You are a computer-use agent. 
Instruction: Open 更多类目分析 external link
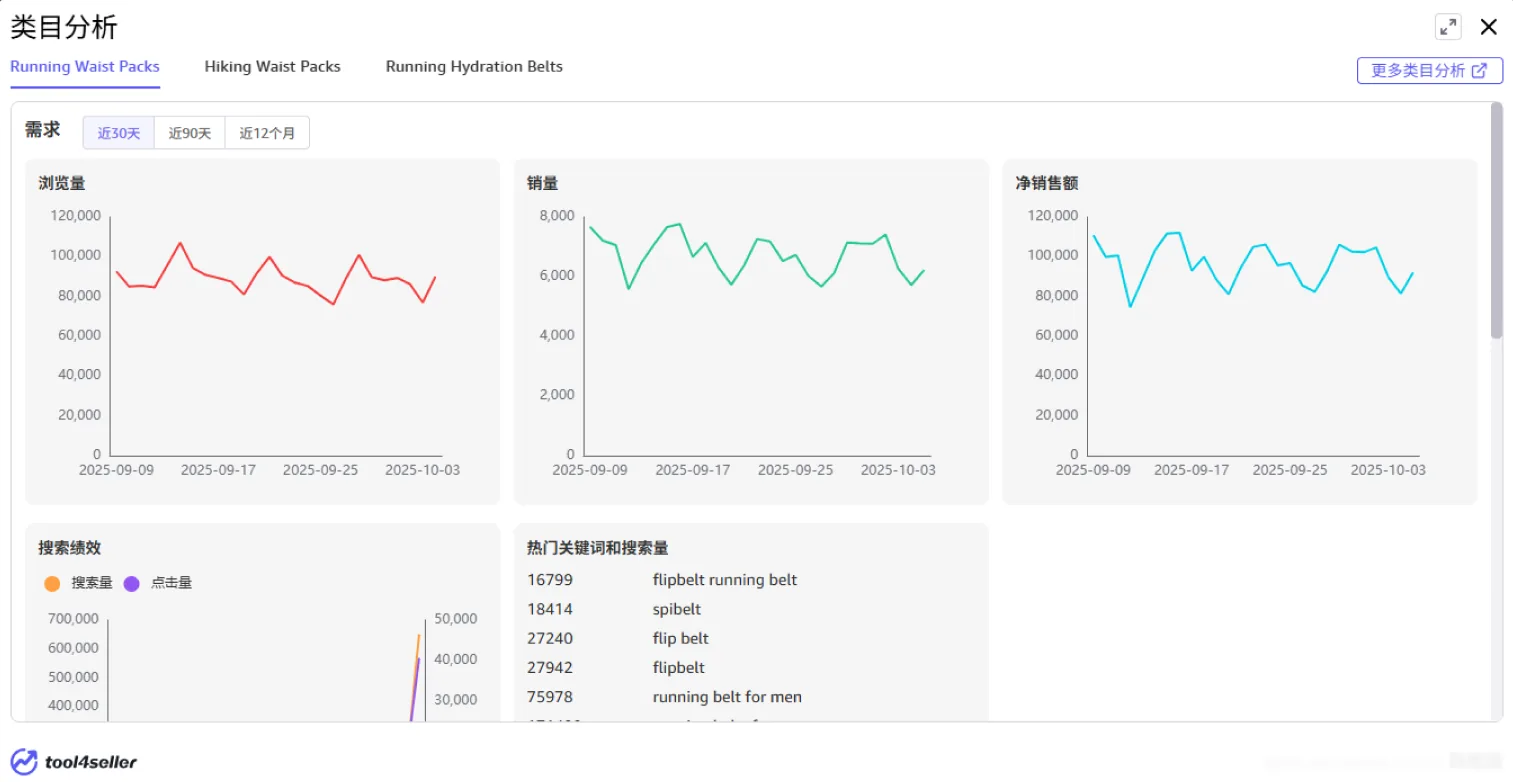coord(1429,70)
